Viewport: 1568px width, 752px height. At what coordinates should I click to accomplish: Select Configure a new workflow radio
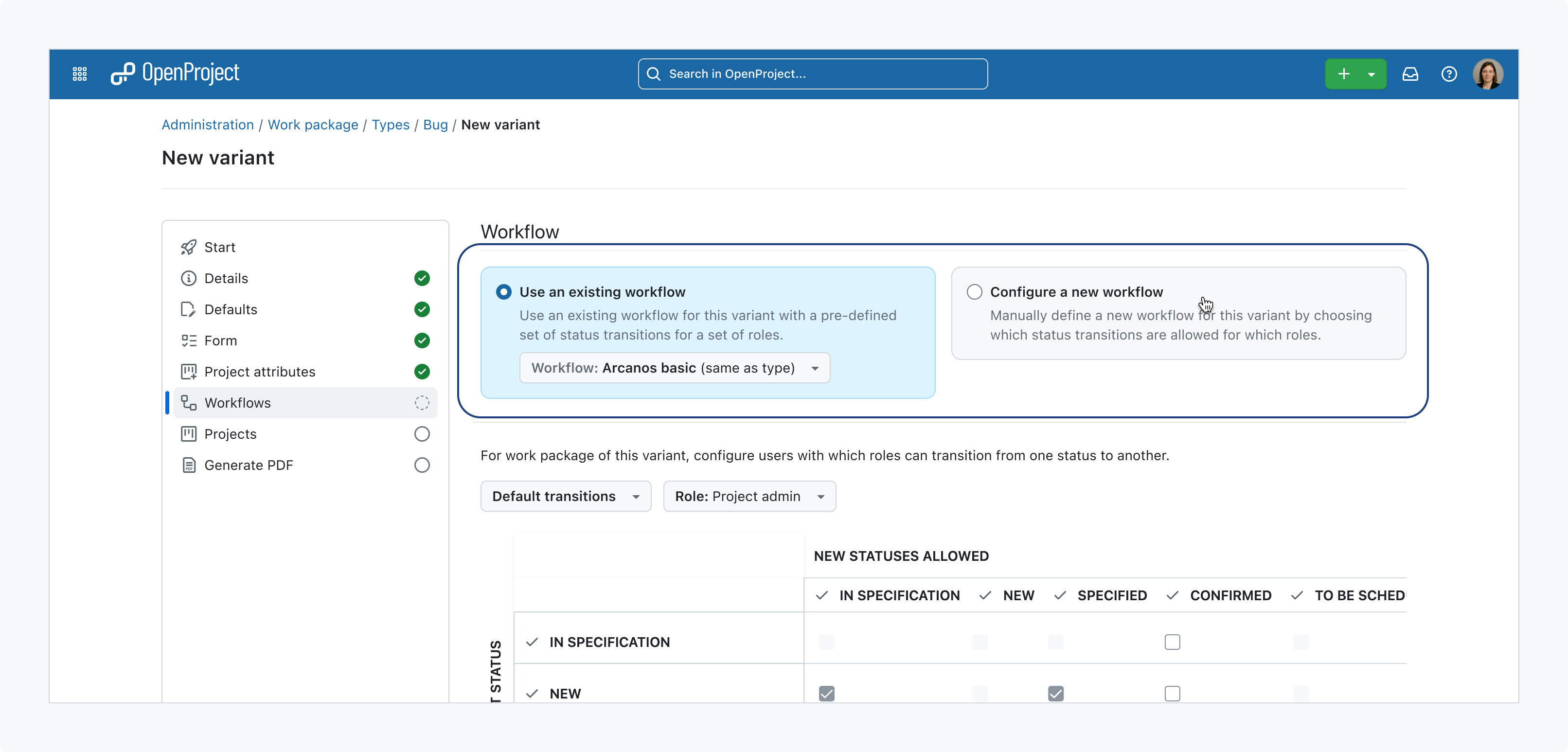coord(974,292)
